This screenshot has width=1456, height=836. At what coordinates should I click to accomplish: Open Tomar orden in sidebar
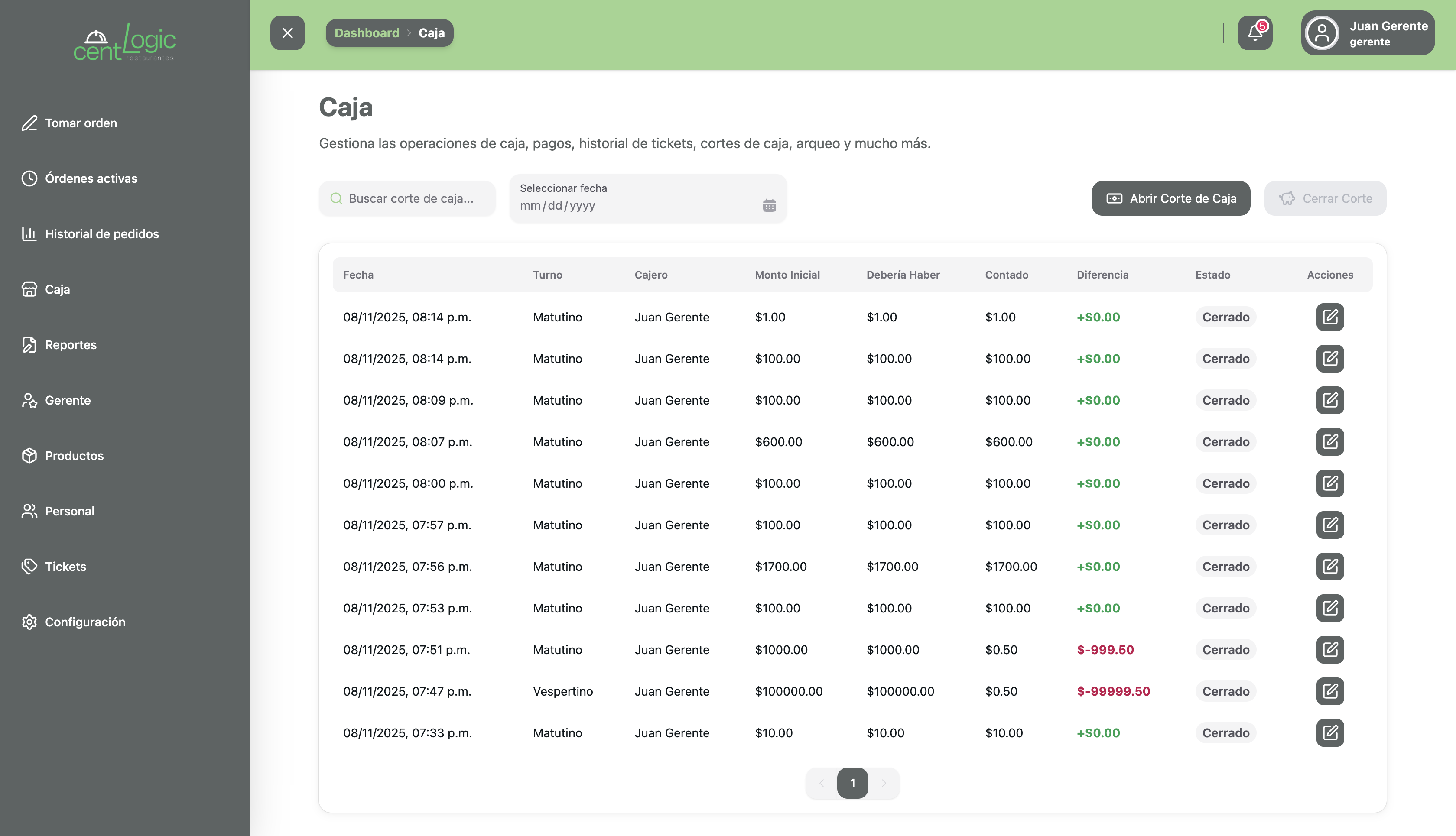(81, 123)
